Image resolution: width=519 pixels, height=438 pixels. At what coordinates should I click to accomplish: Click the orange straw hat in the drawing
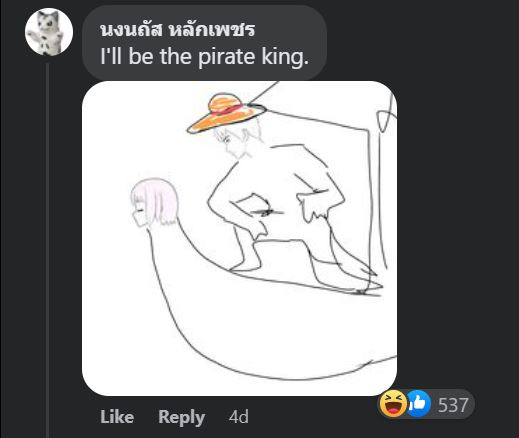tap(226, 113)
